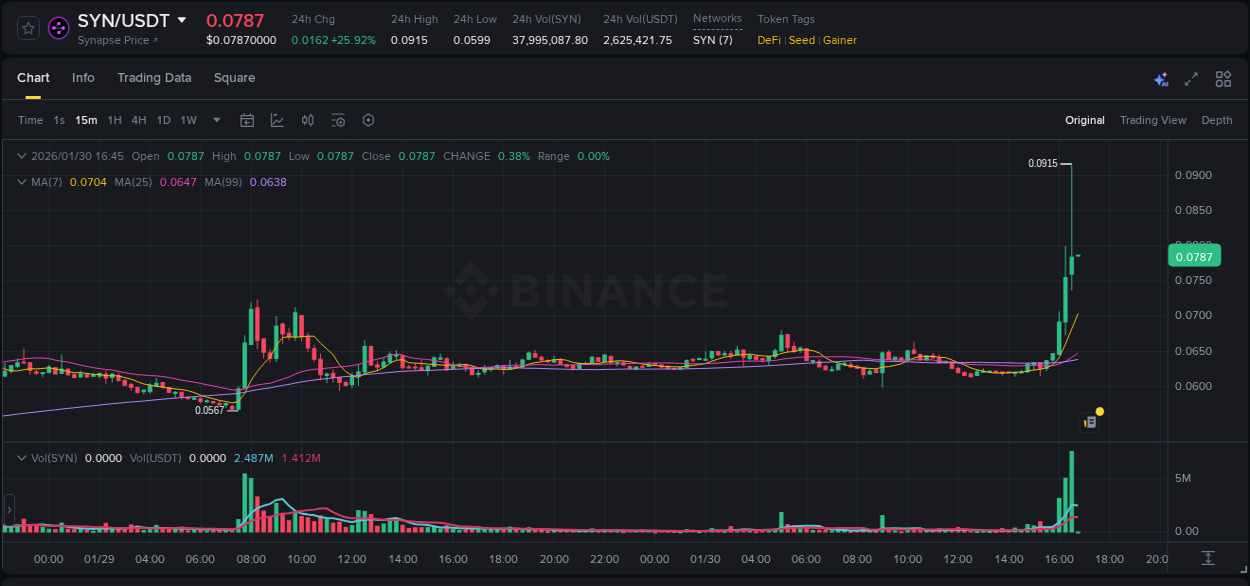Switch to the Trading Data tab

pos(154,77)
